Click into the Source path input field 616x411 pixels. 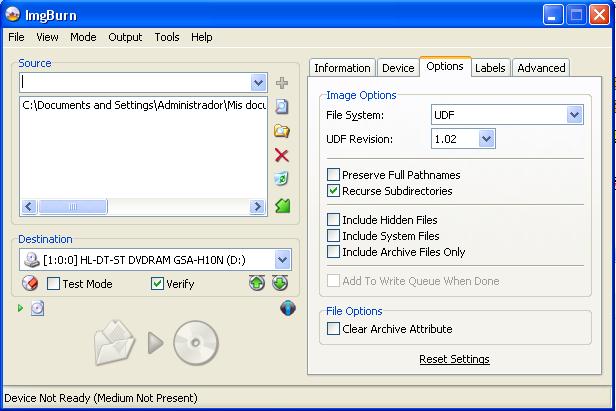136,83
